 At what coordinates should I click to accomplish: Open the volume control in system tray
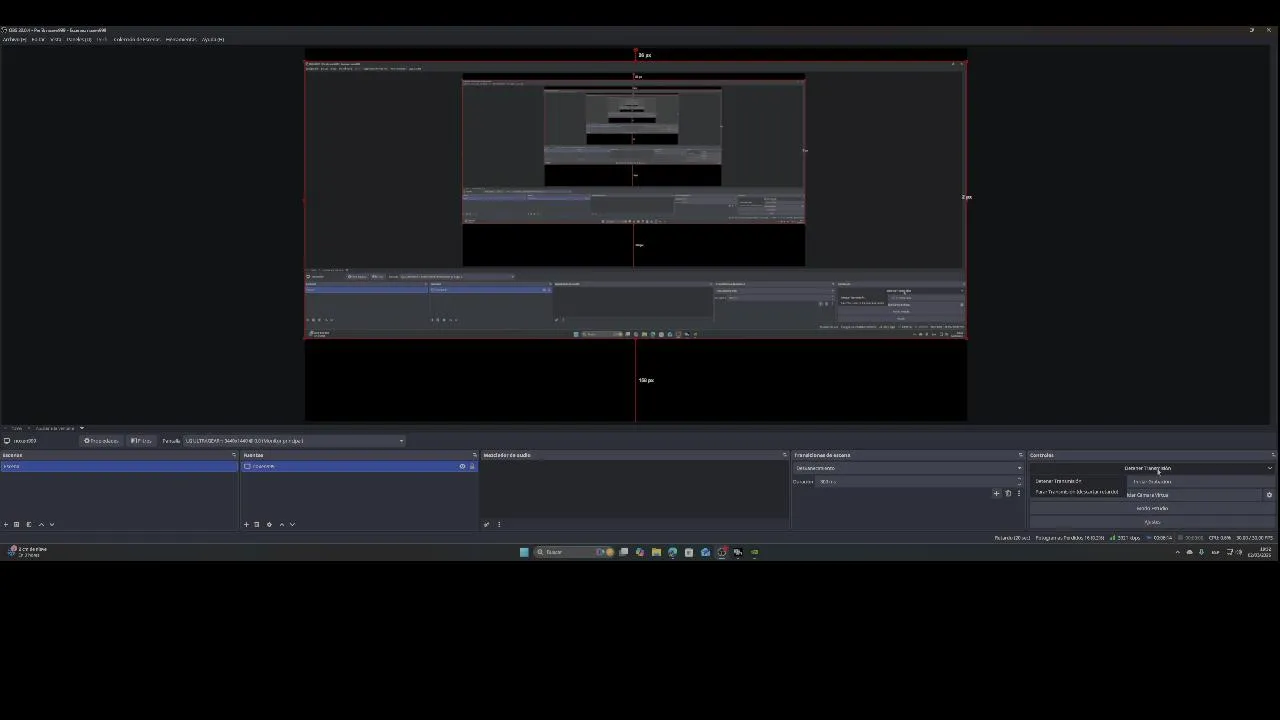coord(1239,552)
